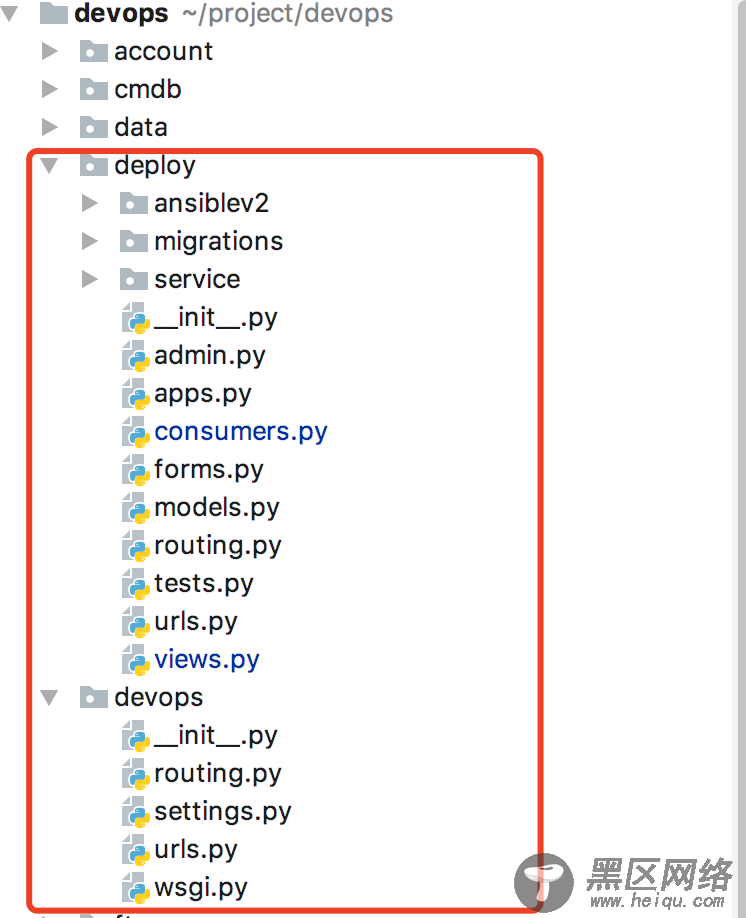Click the vertical scrollbar on the right edge
The image size is (746, 918).
point(739,459)
